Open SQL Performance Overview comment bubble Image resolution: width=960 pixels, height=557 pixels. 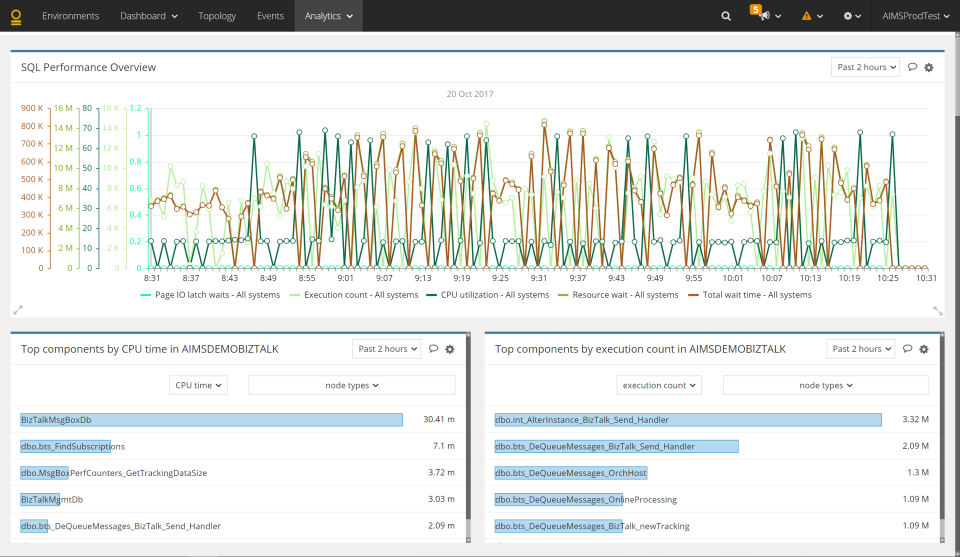point(912,67)
